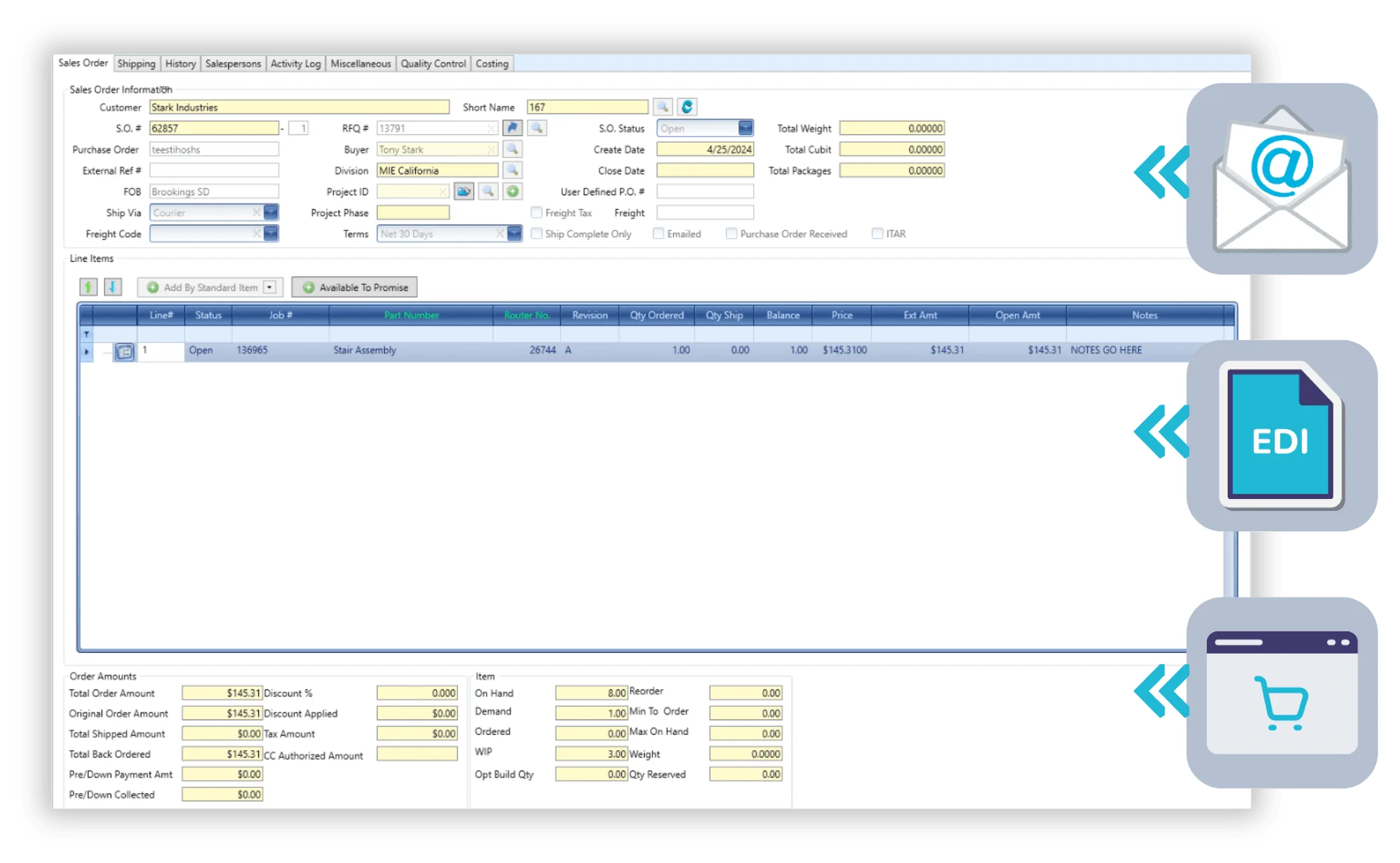The width and height of the screenshot is (1400, 863).
Task: Click the email envelope icon tile
Action: click(x=1282, y=178)
